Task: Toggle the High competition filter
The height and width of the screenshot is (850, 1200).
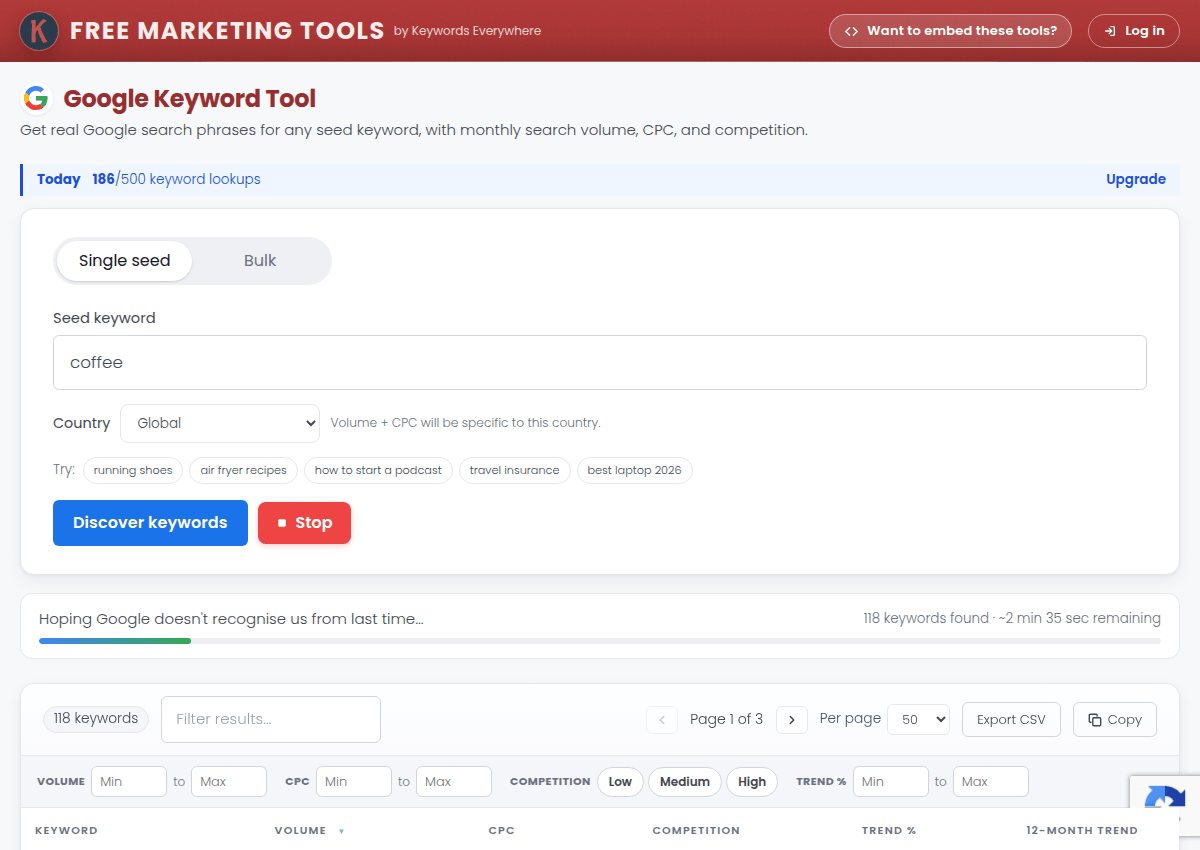Action: pyautogui.click(x=752, y=782)
